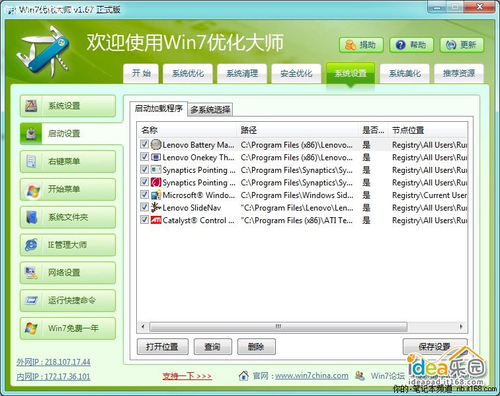Click the Lenovo Onekey Theater row icon

156,157
